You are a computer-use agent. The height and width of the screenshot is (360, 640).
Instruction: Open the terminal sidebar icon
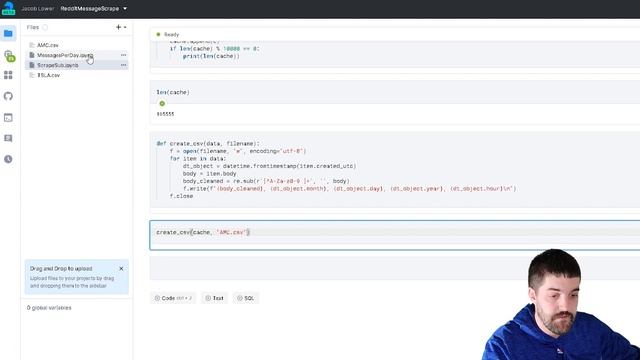click(8, 118)
